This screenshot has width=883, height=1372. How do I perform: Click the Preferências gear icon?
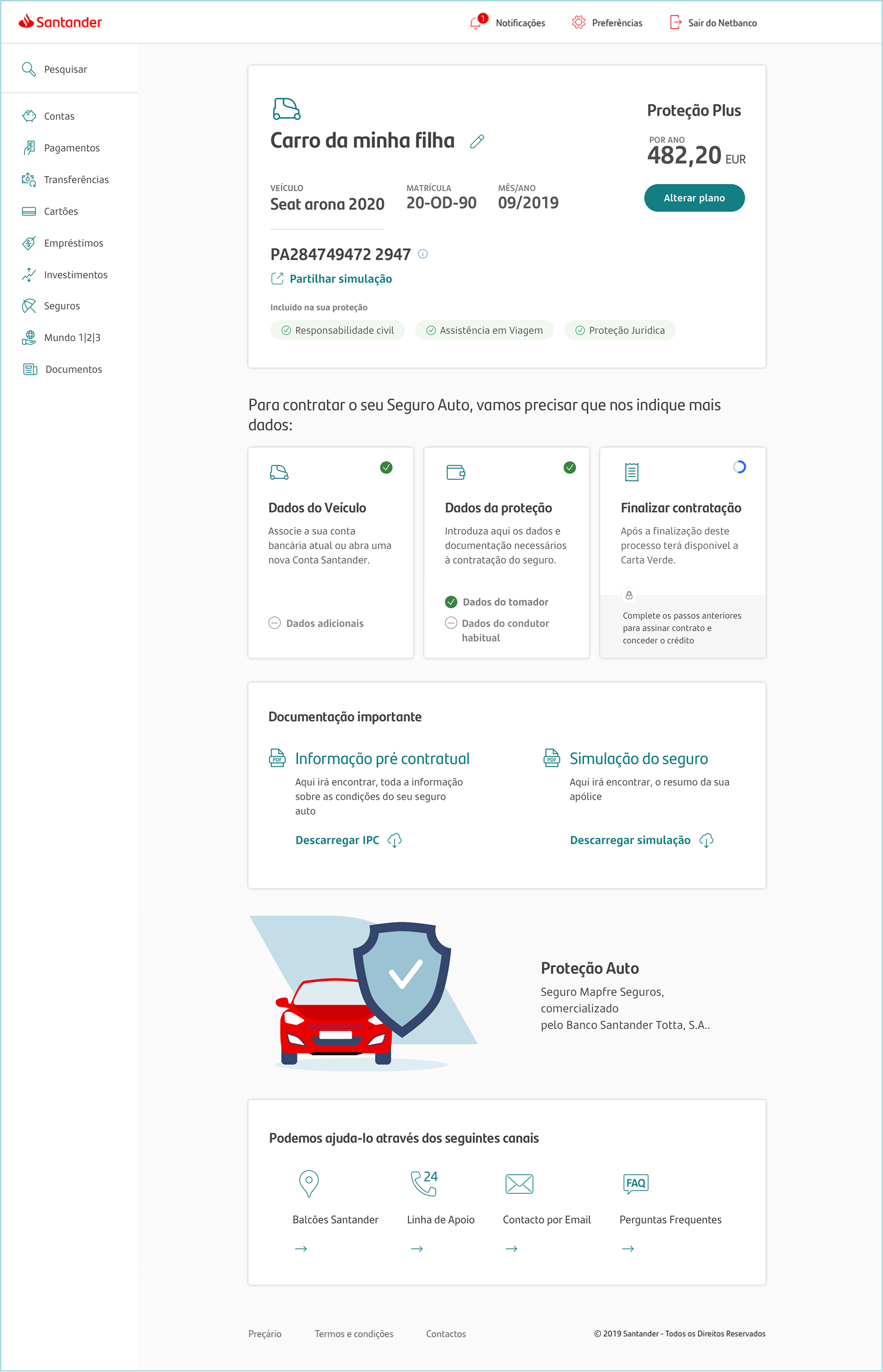coord(578,22)
